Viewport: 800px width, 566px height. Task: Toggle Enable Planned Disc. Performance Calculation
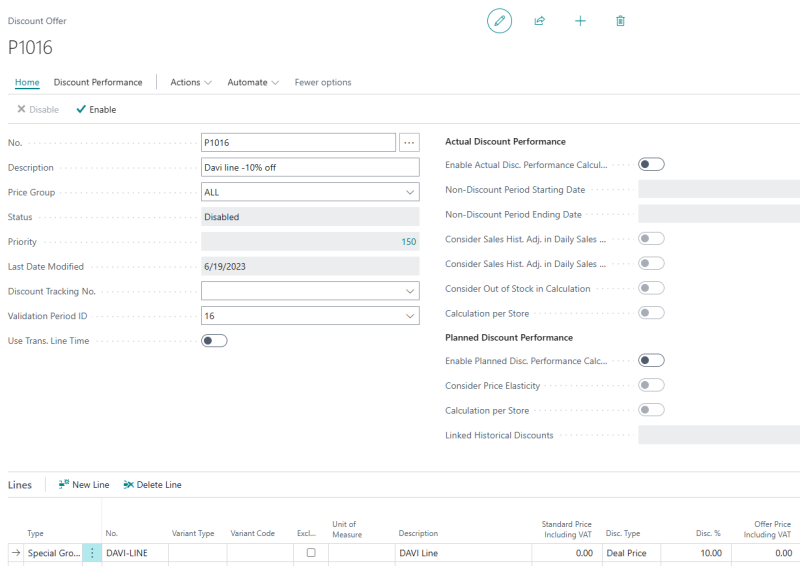(x=652, y=360)
